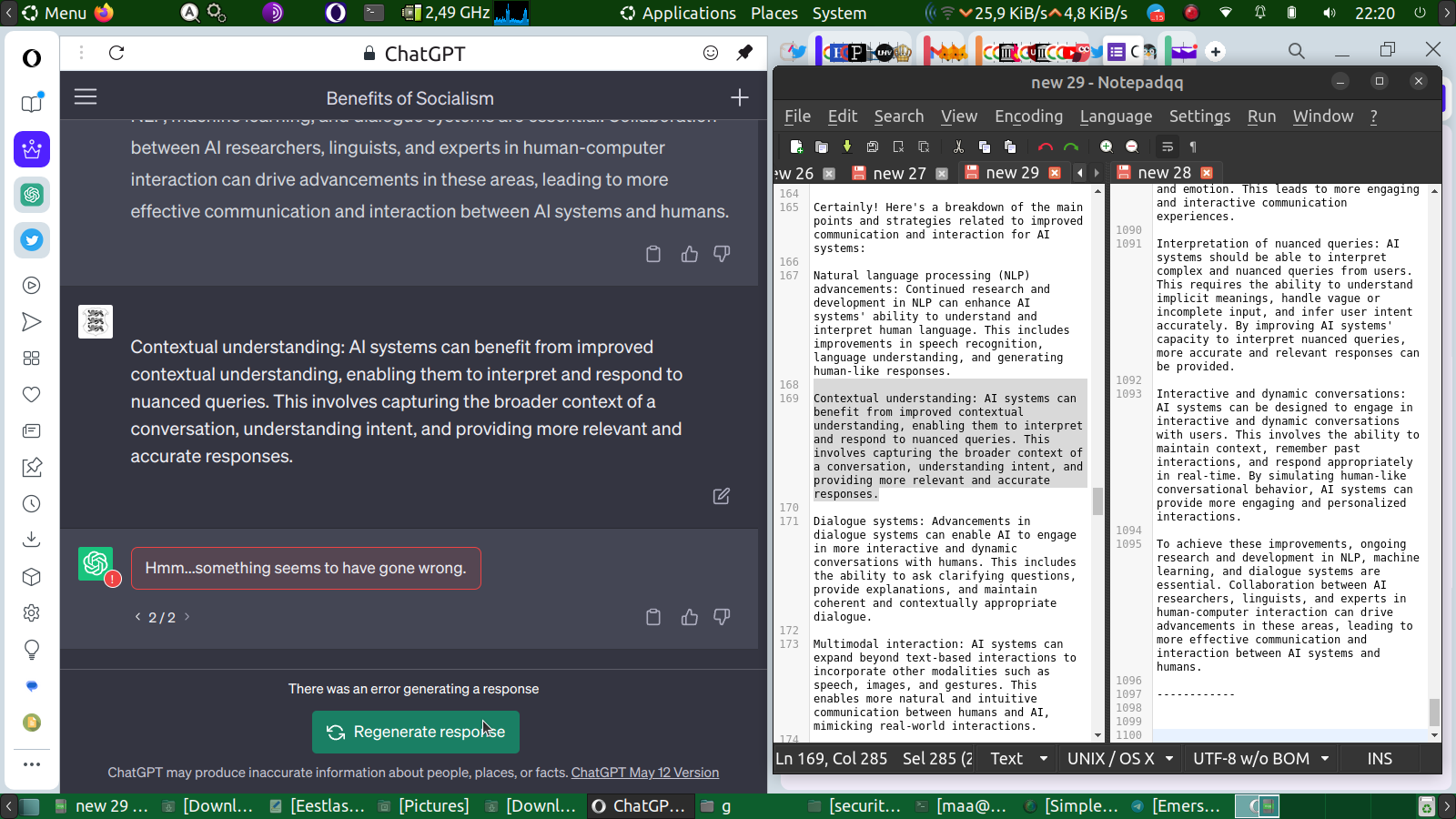Click Regenerate response button

coord(416,732)
